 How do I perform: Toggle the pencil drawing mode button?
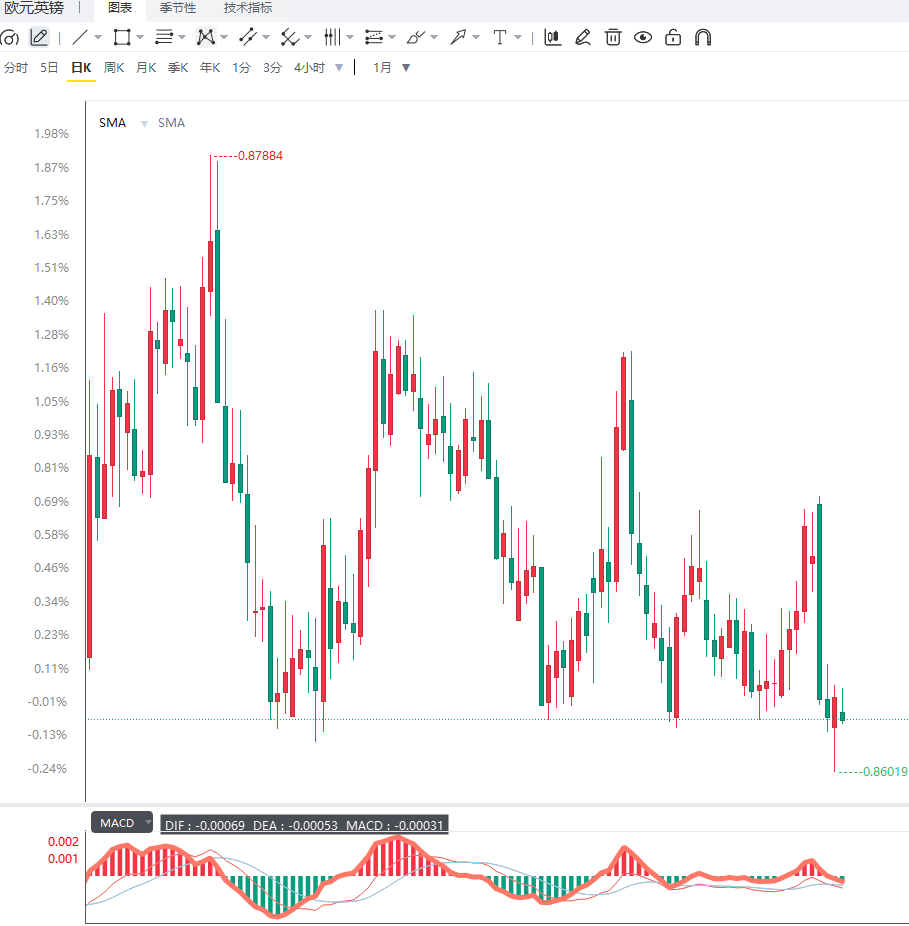click(39, 38)
